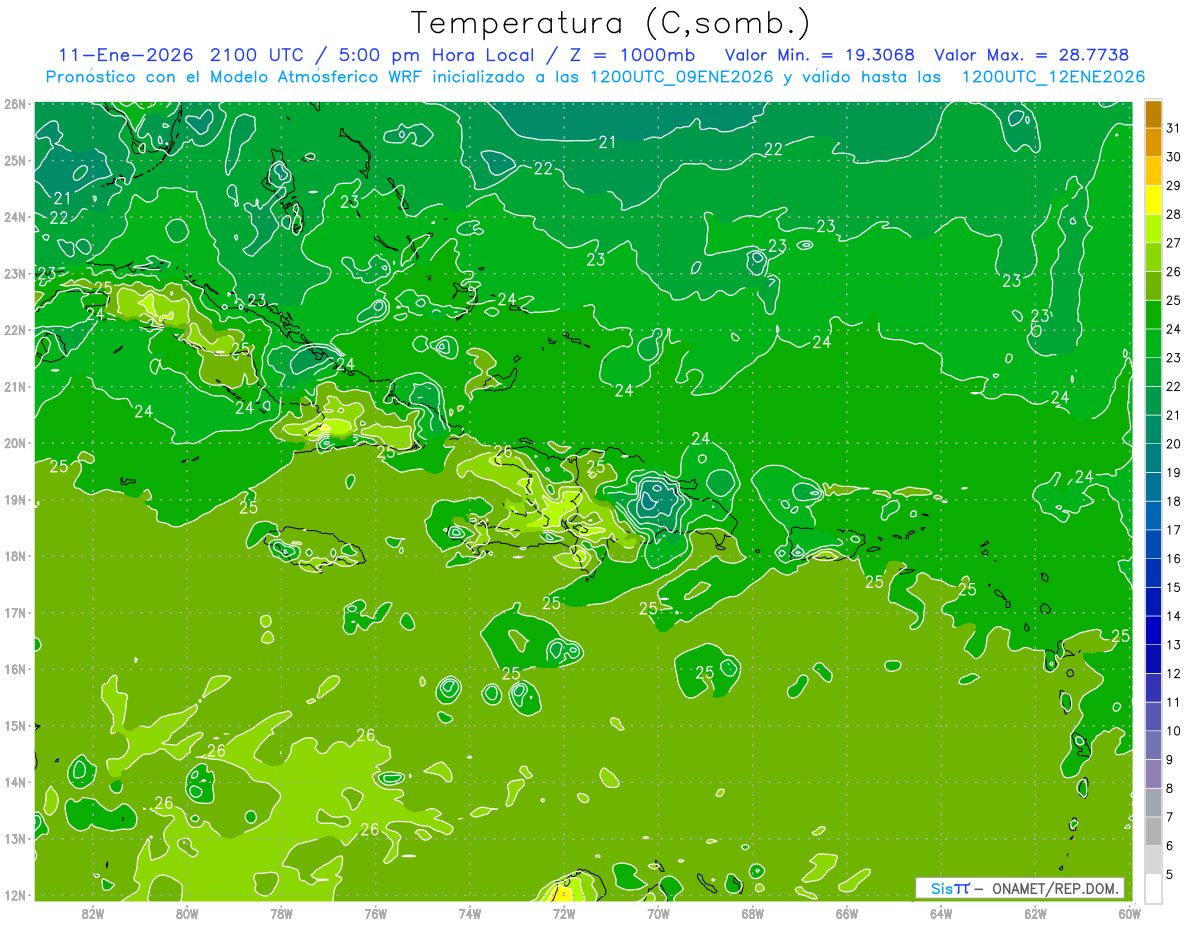Click longitude axis label 68W

pos(753,913)
